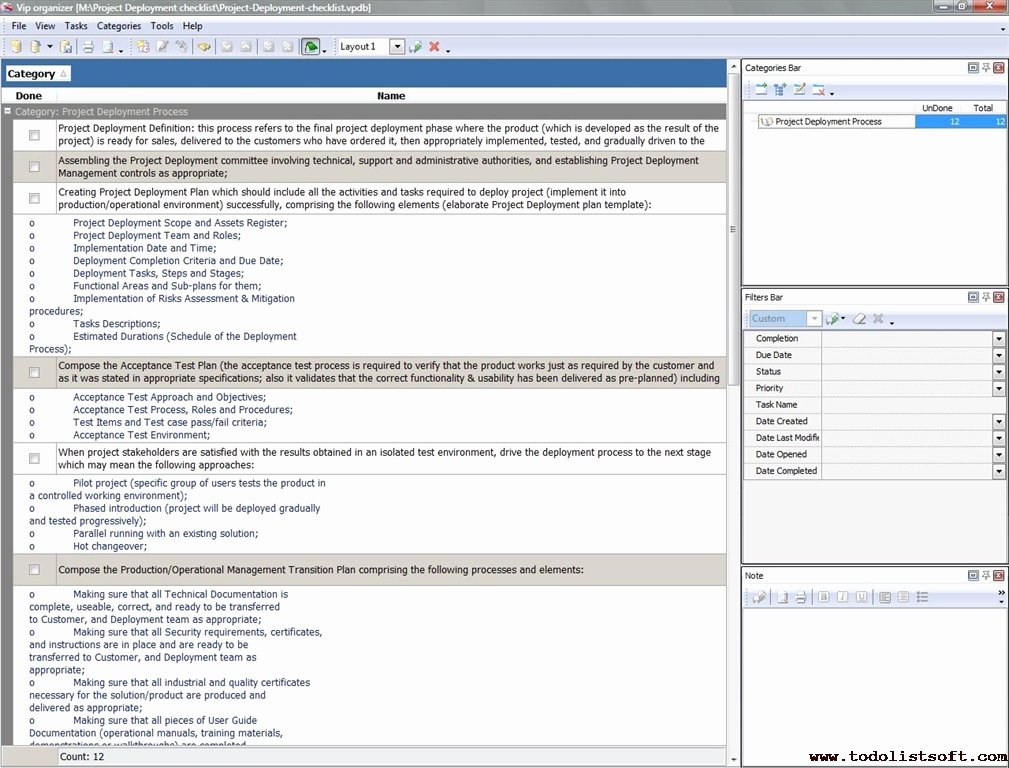Click the Done column header
Viewport: 1009px width, 768px height.
pos(29,96)
